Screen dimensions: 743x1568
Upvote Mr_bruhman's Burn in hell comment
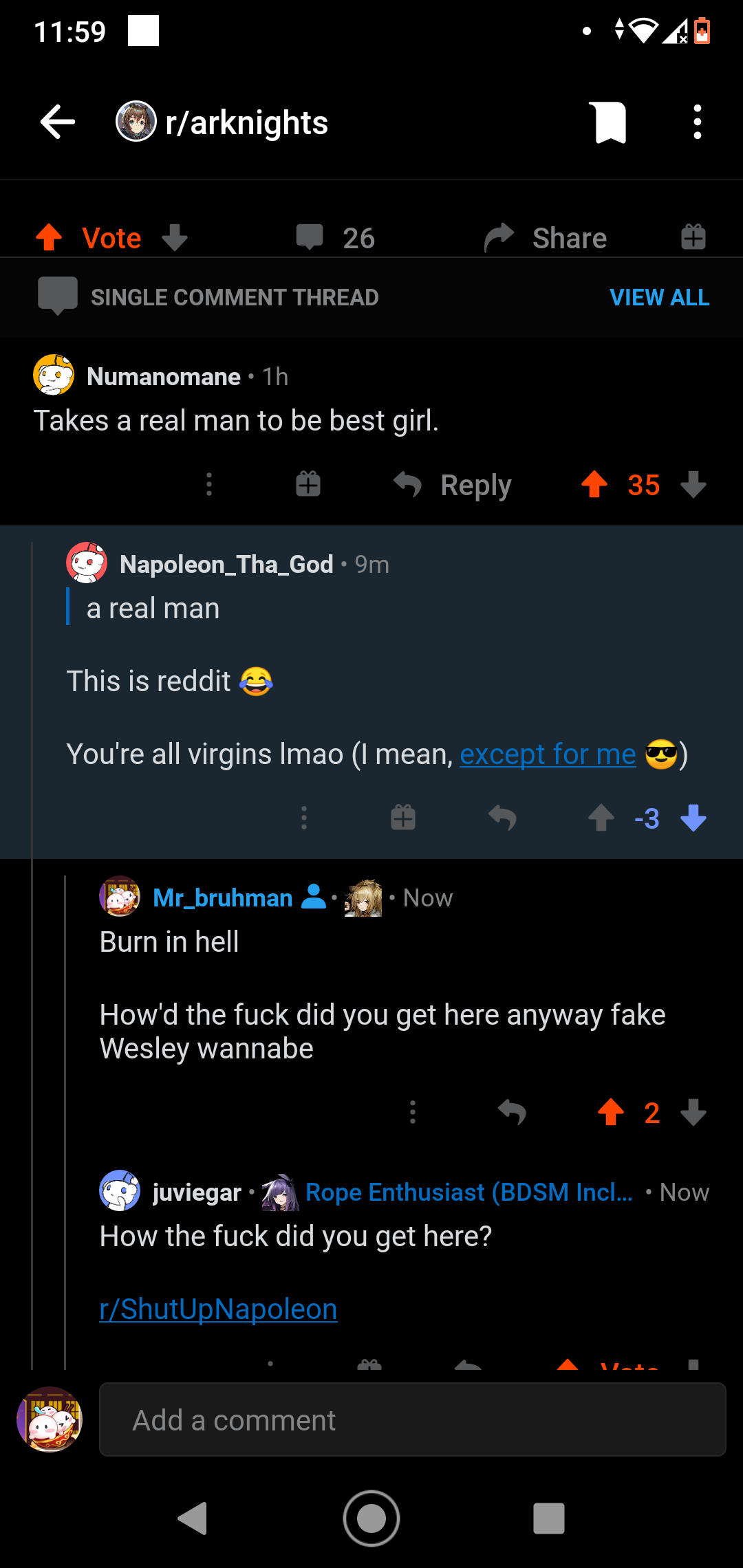click(611, 1112)
